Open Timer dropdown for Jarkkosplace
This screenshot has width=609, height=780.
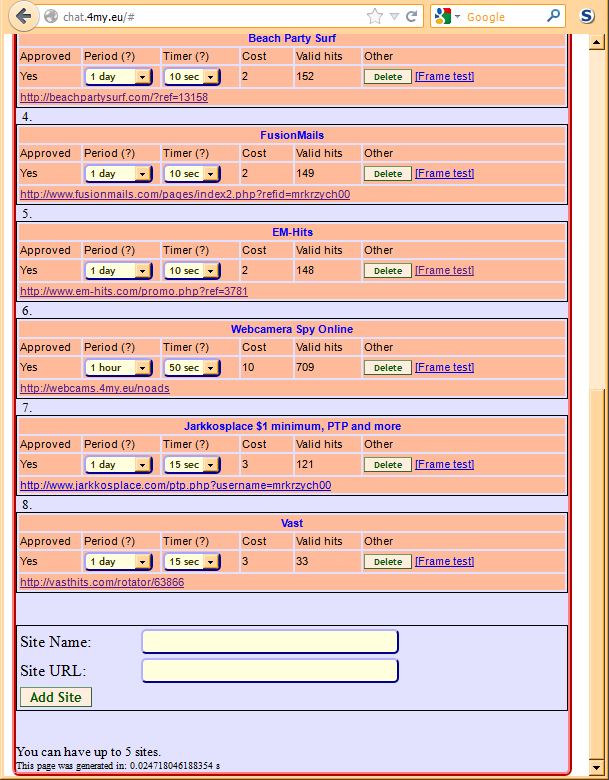coord(192,465)
